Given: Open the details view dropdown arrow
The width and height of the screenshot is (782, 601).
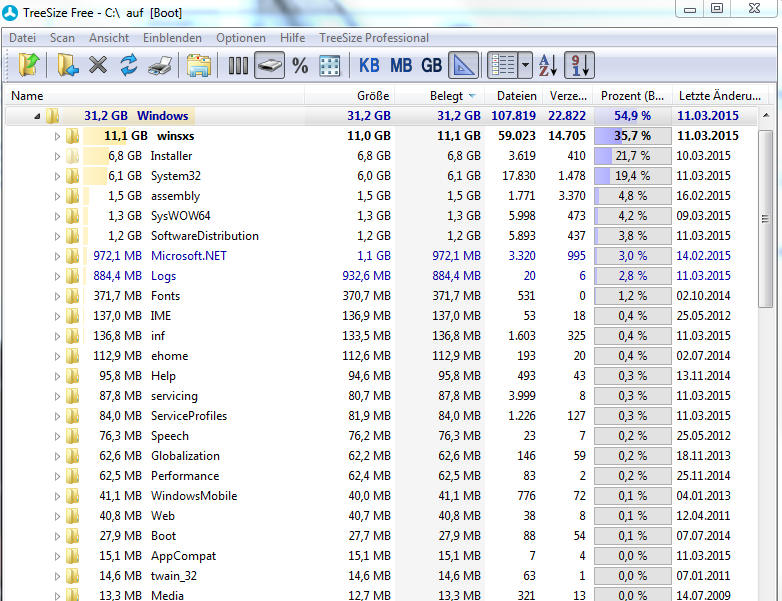Looking at the screenshot, I should click(x=525, y=65).
